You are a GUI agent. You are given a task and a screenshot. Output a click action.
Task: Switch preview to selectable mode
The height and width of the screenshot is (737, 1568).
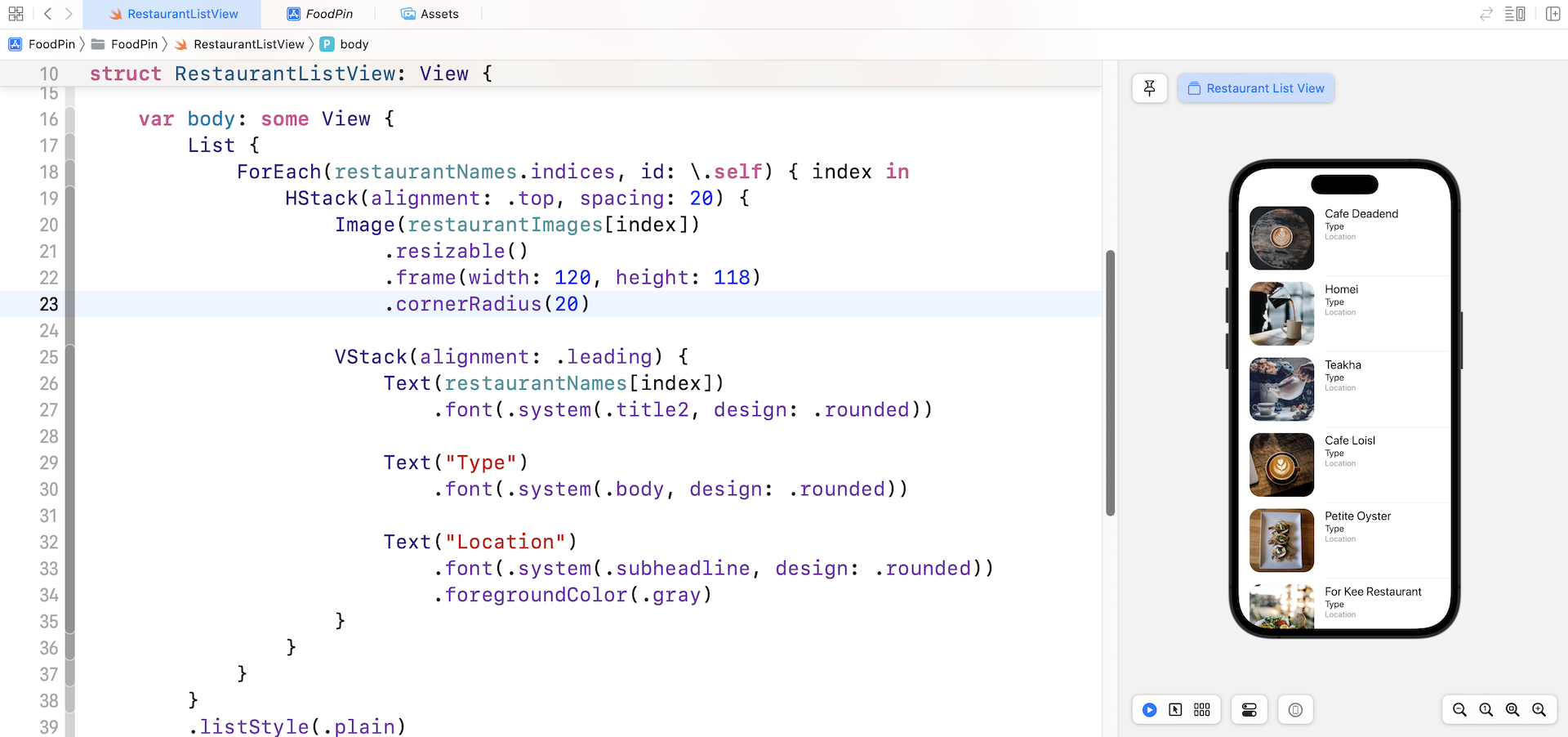tap(1175, 709)
